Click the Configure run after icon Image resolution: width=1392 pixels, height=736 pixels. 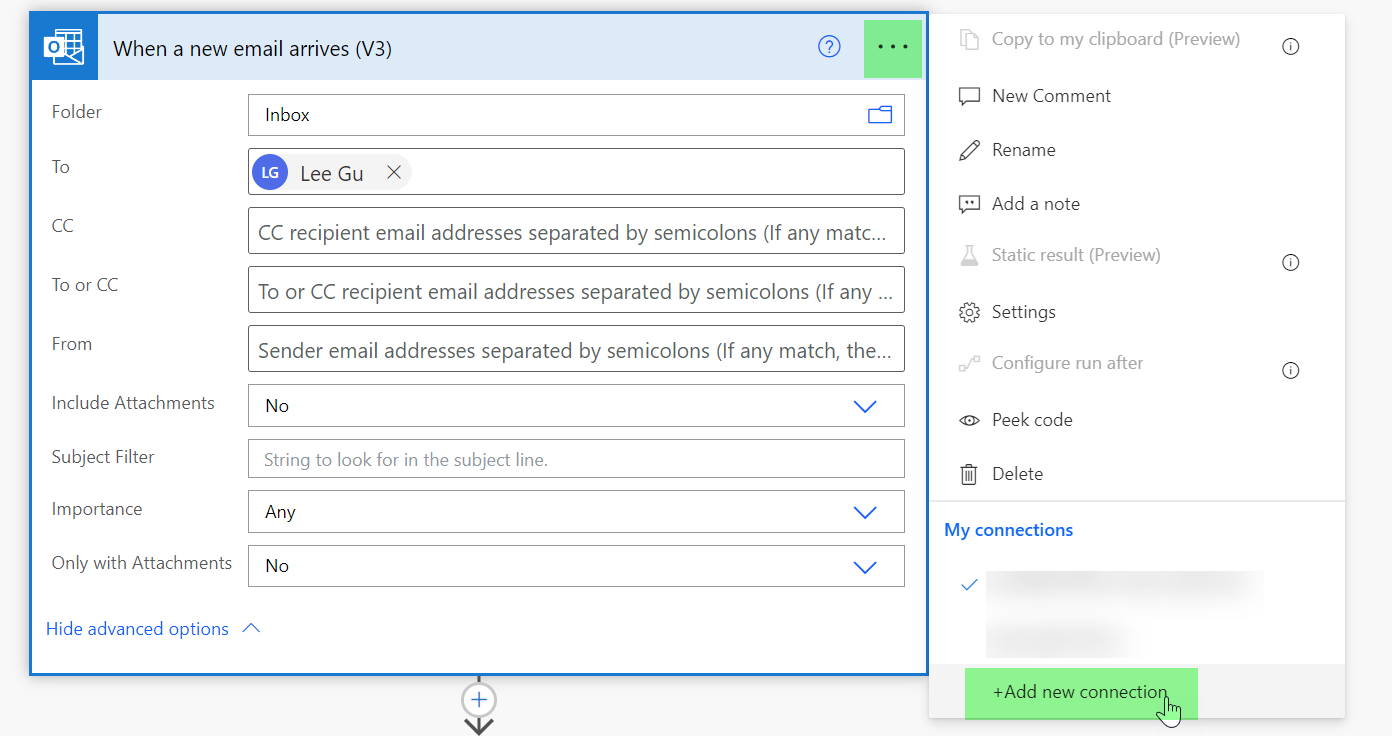pyautogui.click(x=968, y=363)
